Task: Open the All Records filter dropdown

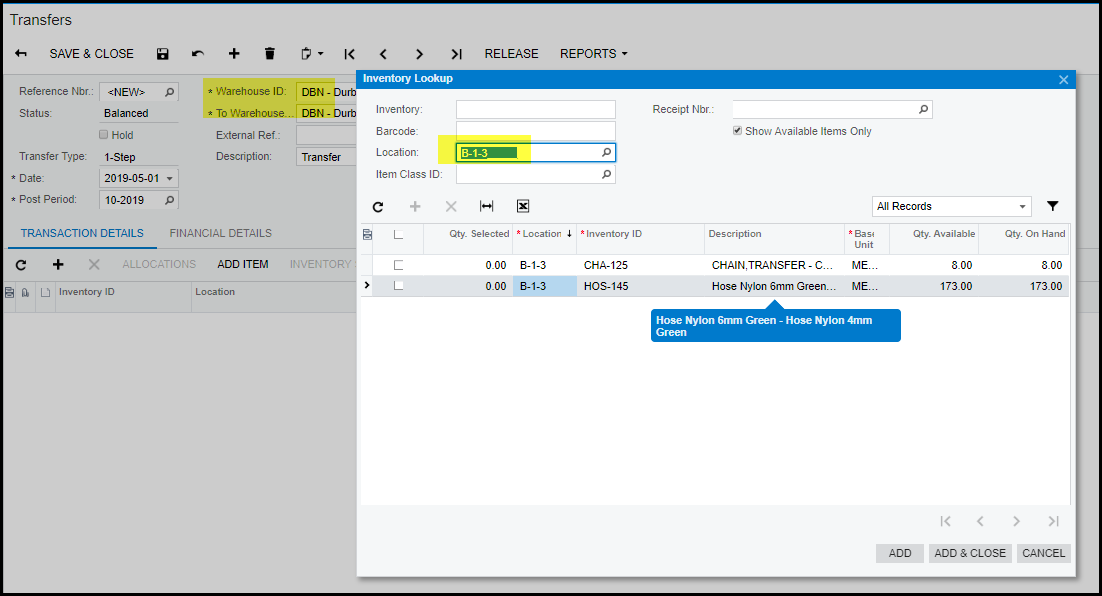Action: tap(951, 206)
